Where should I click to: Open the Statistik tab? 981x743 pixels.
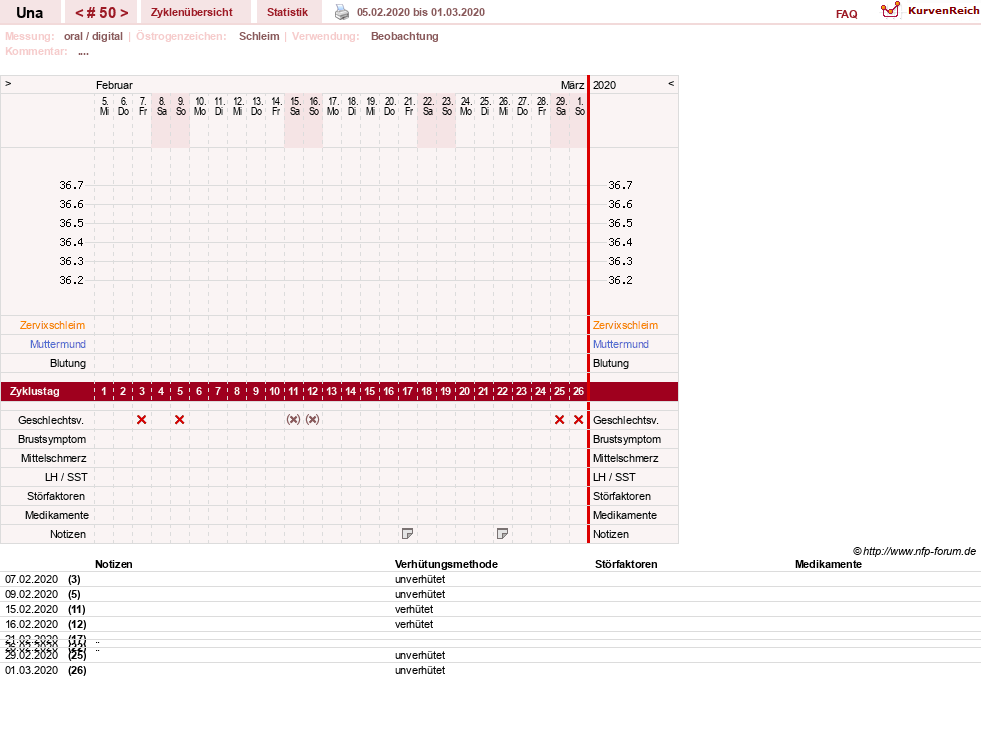pos(287,12)
